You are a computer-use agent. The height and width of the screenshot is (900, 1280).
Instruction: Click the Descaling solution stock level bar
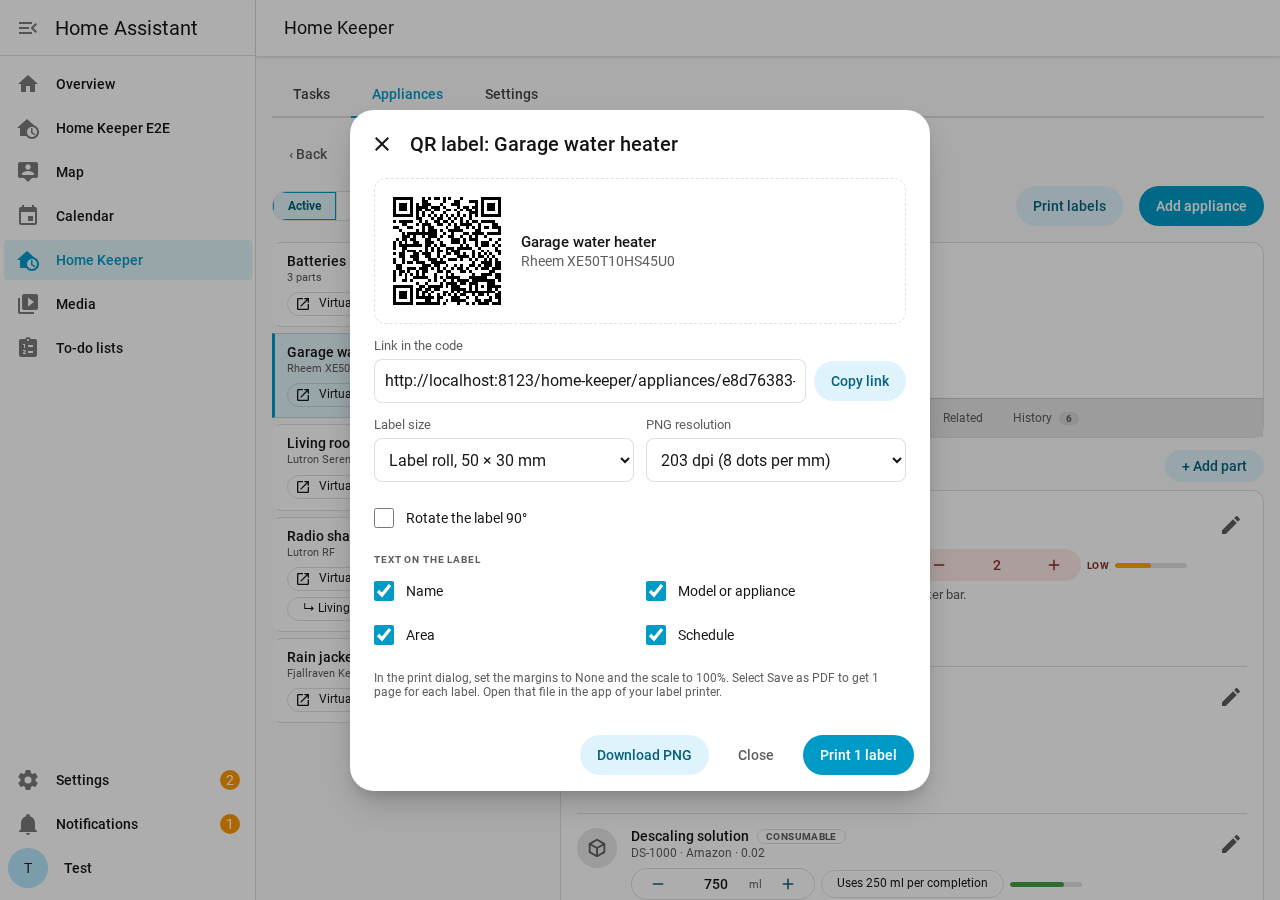(x=1046, y=884)
